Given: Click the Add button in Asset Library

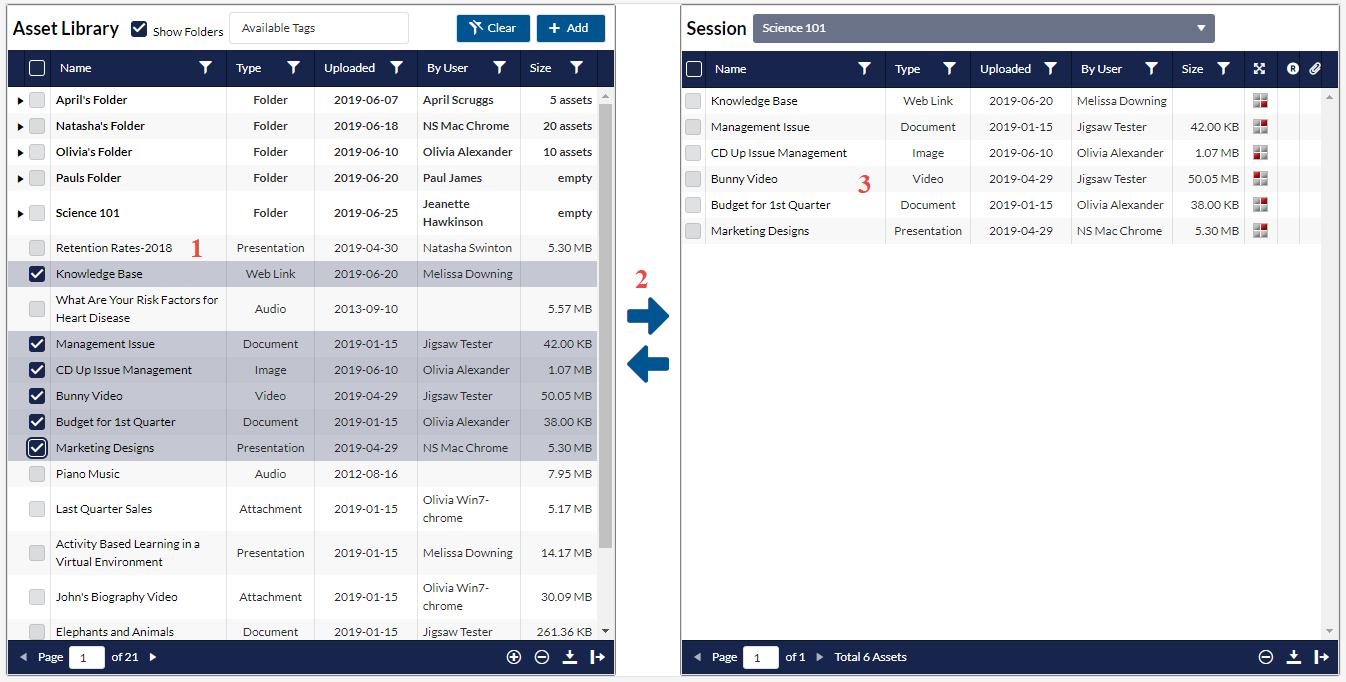Looking at the screenshot, I should [570, 28].
